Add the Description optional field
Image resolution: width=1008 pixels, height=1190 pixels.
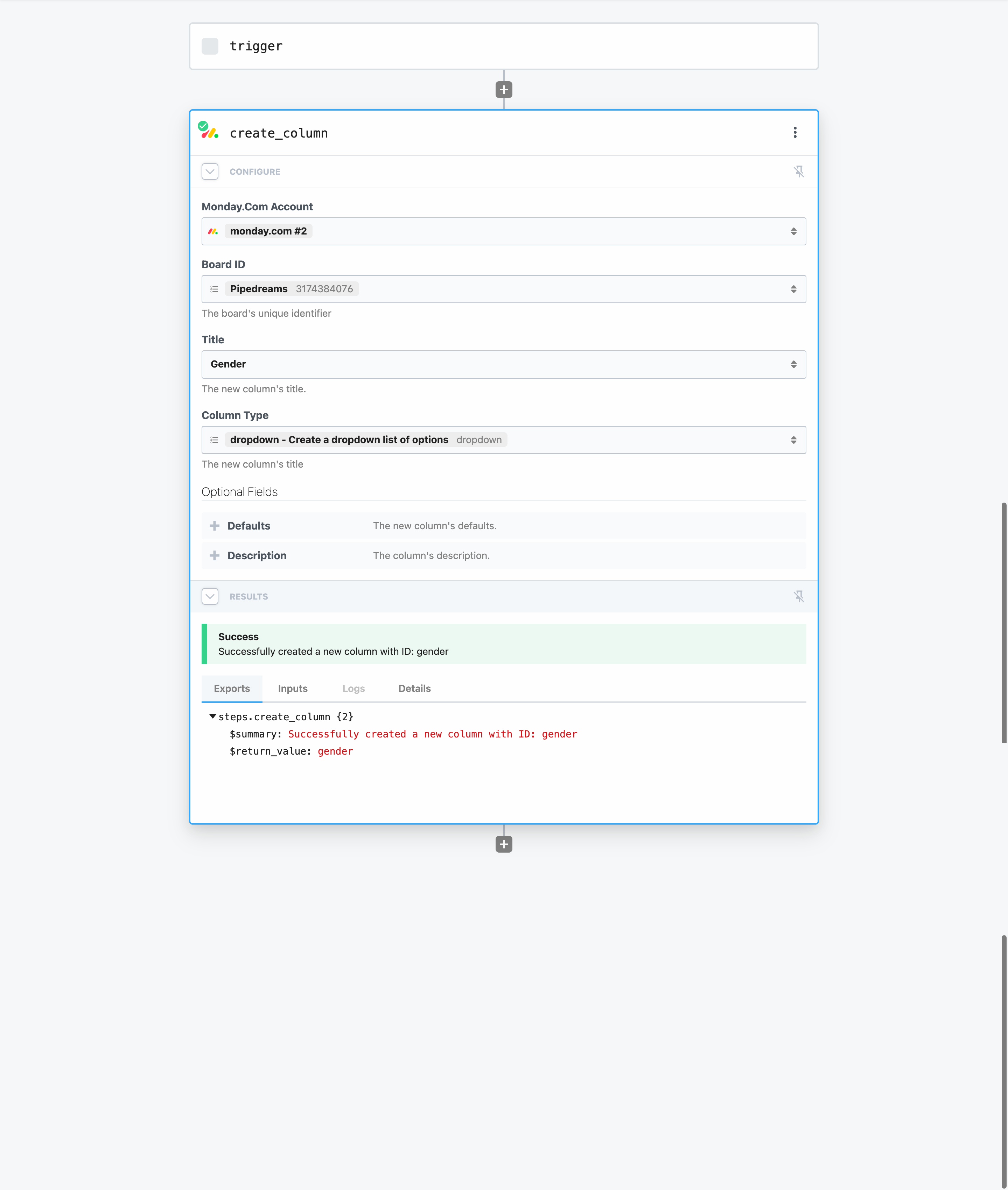click(215, 555)
